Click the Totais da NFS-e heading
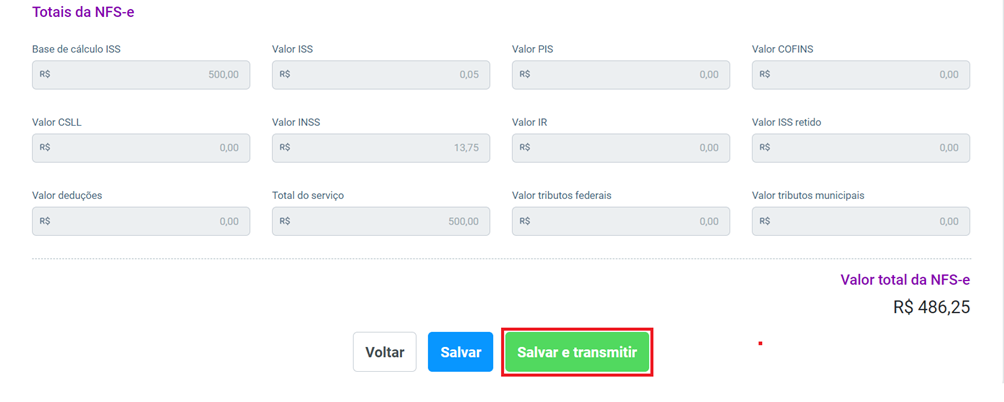This screenshot has height=402, width=1004. tap(83, 12)
